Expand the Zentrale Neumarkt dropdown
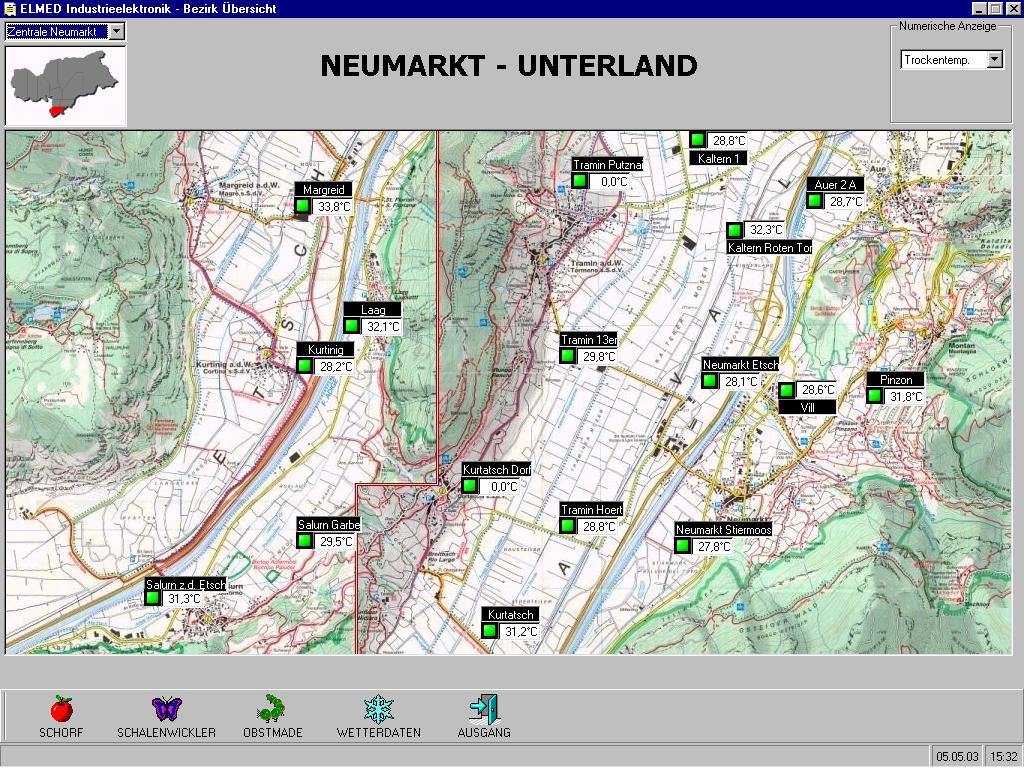1024x768 pixels. tap(117, 32)
